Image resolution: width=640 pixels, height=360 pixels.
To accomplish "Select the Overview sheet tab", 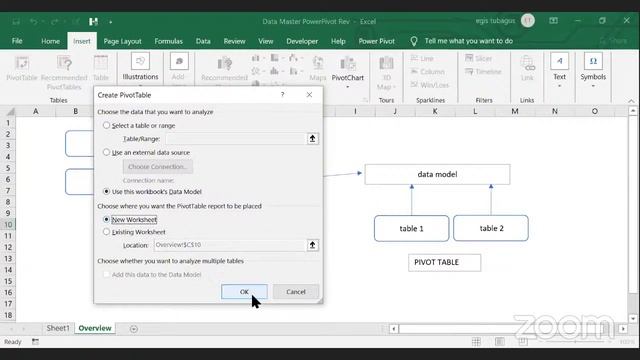I will pyautogui.click(x=95, y=328).
